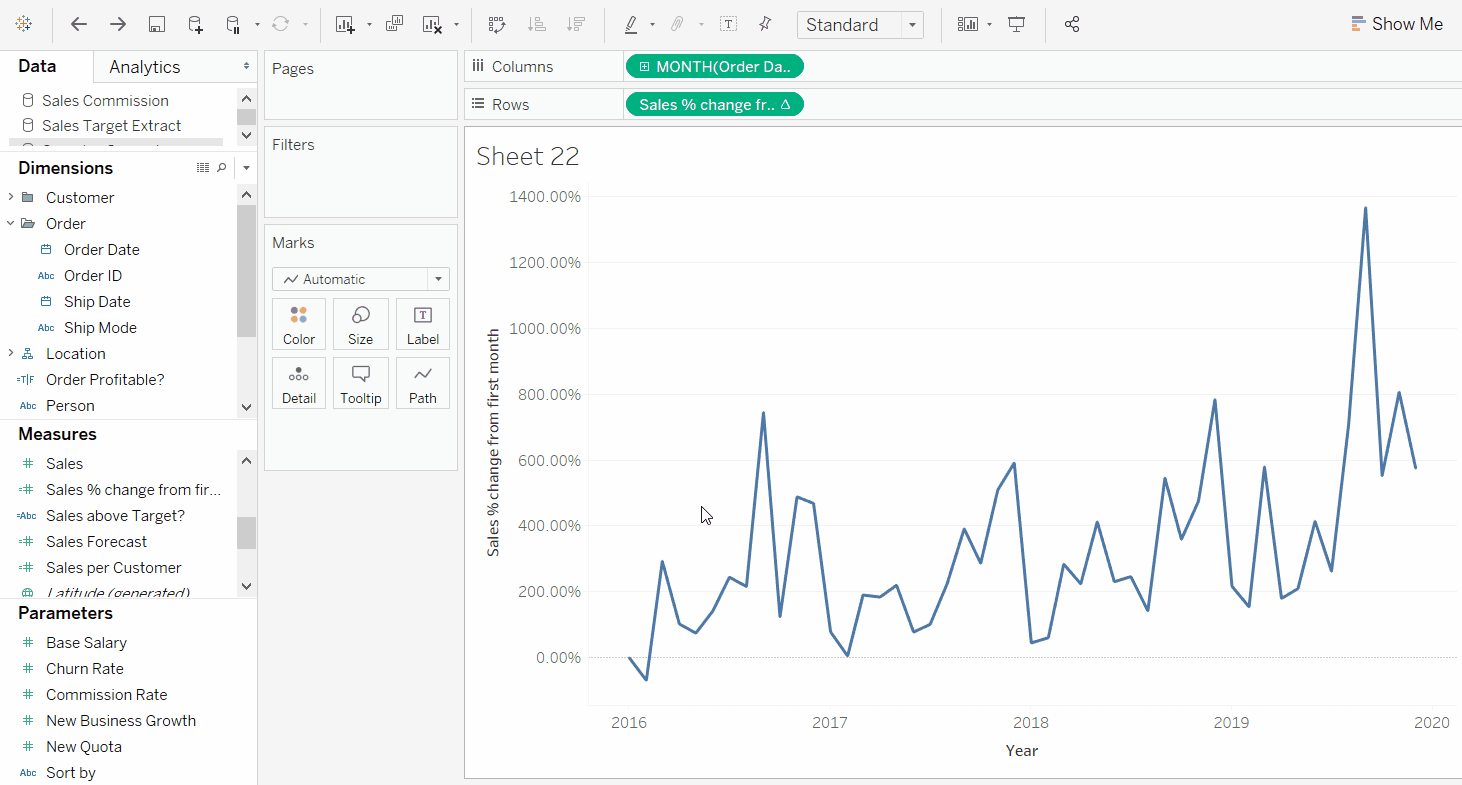Screen dimensions: 1462x785
Task: Toggle mark labels with the T icon
Action: [x=729, y=24]
